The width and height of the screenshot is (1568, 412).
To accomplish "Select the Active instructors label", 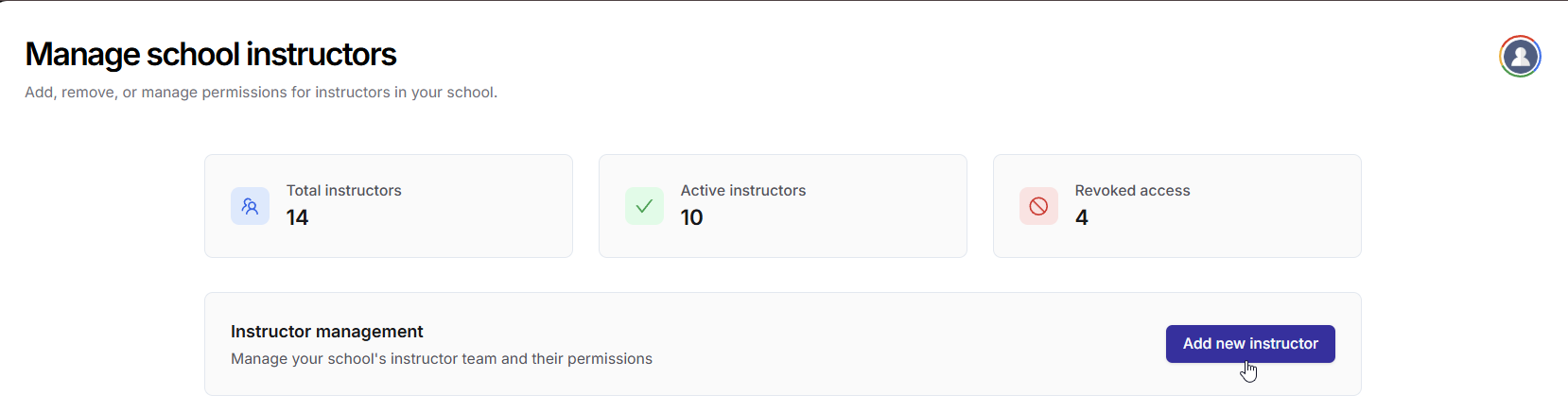I will click(x=742, y=191).
